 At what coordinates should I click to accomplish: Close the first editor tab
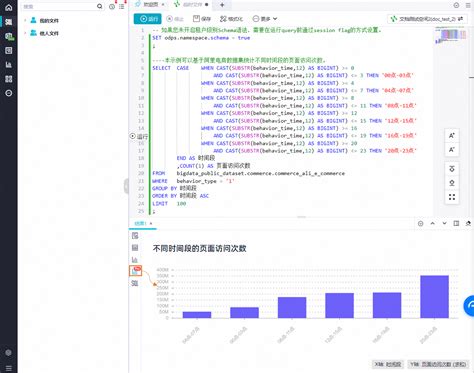[163, 4]
